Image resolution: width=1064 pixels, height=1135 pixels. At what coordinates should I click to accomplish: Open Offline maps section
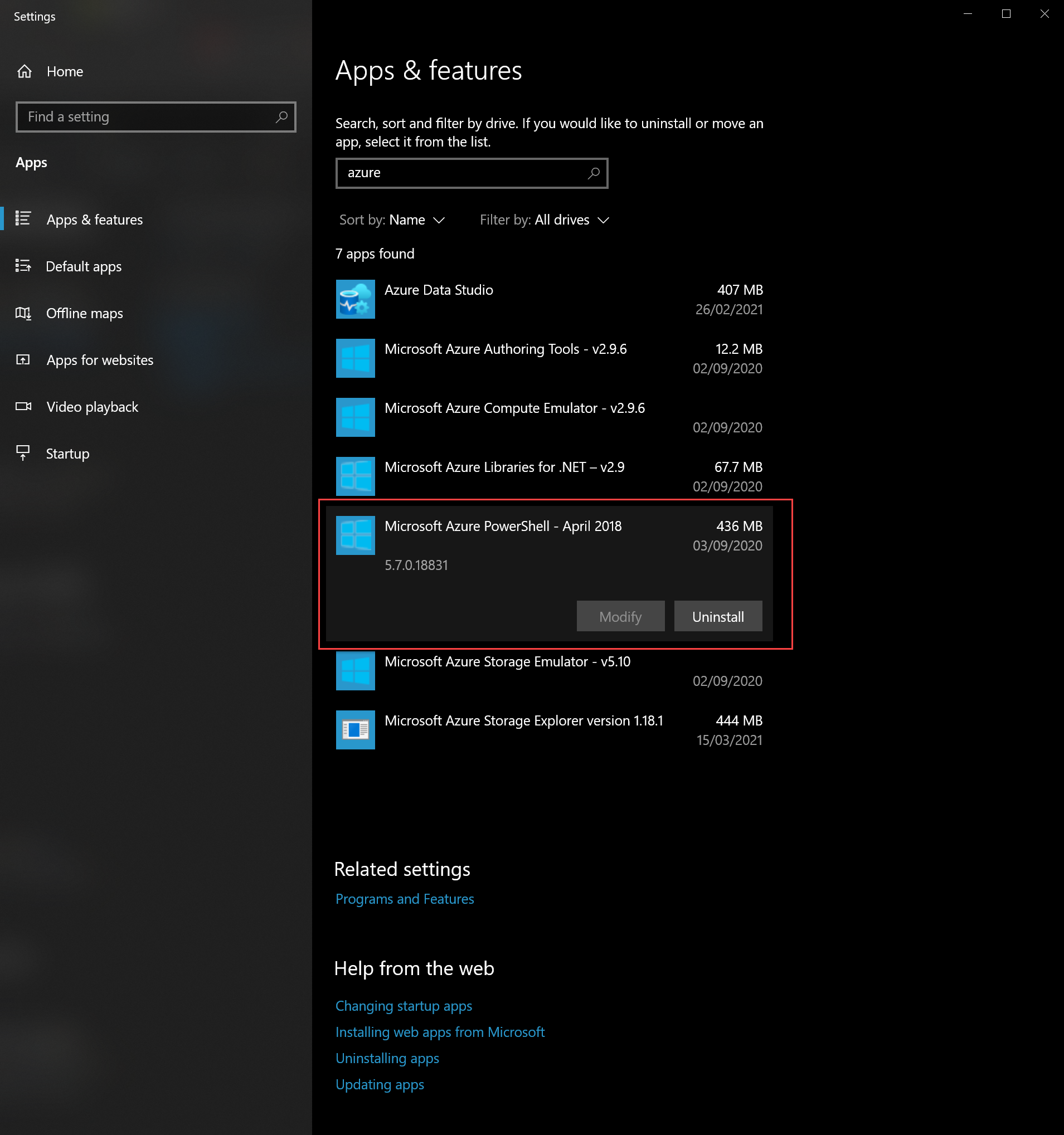84,313
